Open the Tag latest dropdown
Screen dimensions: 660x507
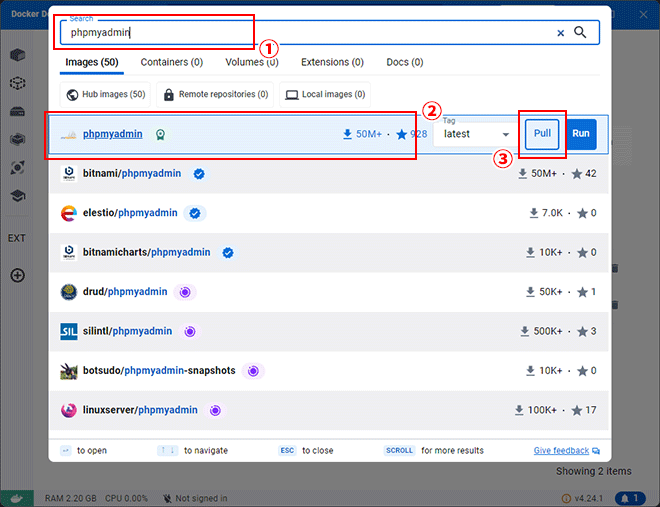[x=476, y=134]
